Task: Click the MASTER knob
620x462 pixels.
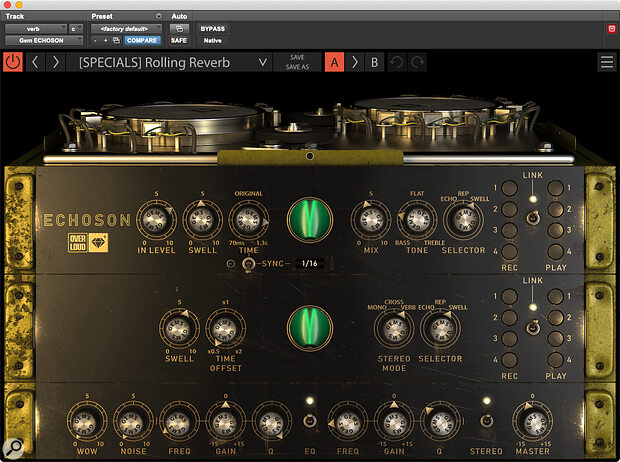Action: pyautogui.click(x=532, y=422)
